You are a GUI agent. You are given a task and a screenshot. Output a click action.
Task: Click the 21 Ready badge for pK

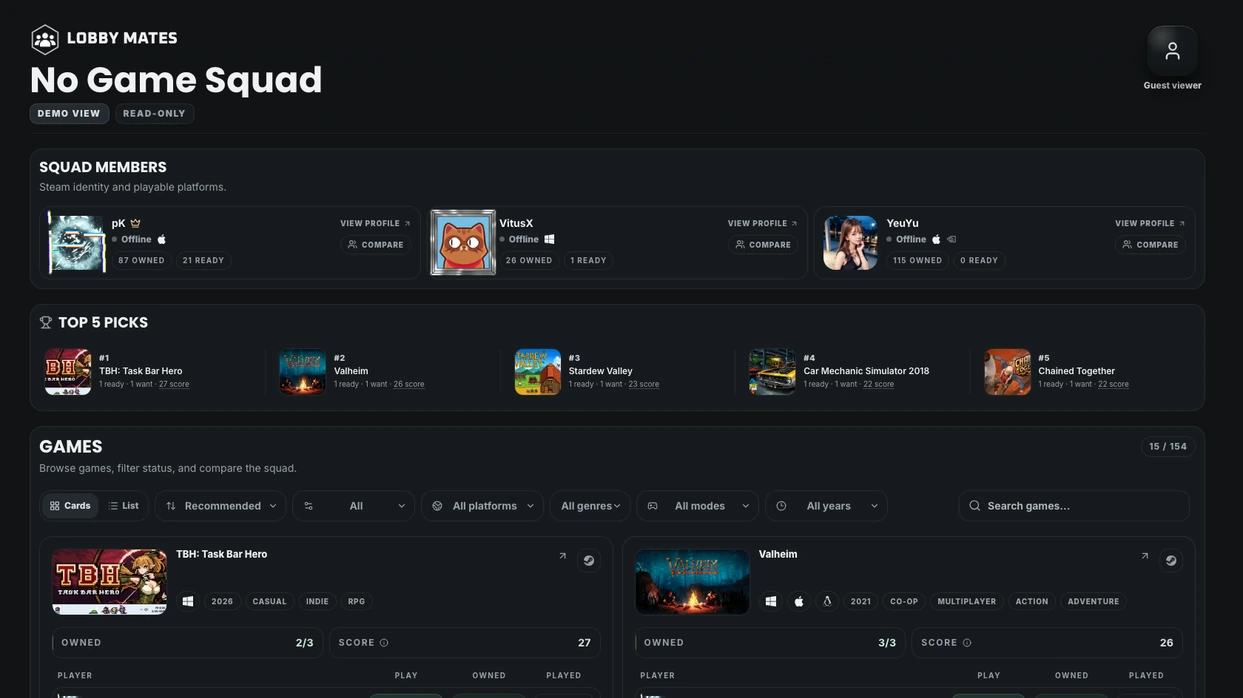pos(203,260)
